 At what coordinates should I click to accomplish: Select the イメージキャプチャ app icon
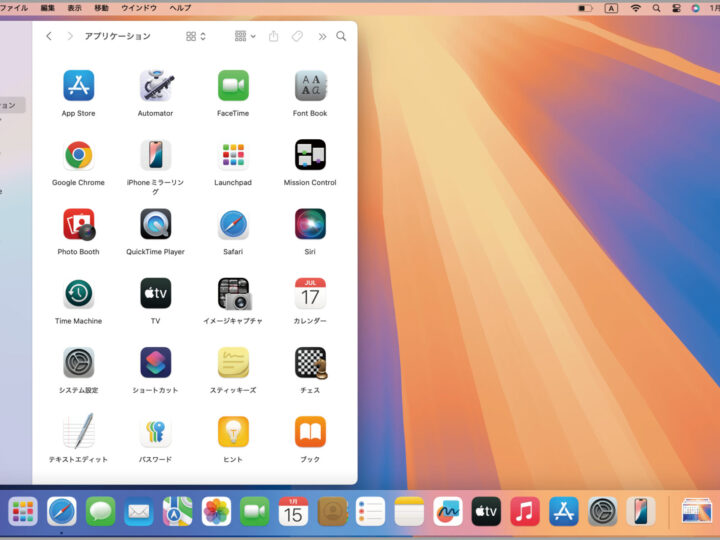234,293
